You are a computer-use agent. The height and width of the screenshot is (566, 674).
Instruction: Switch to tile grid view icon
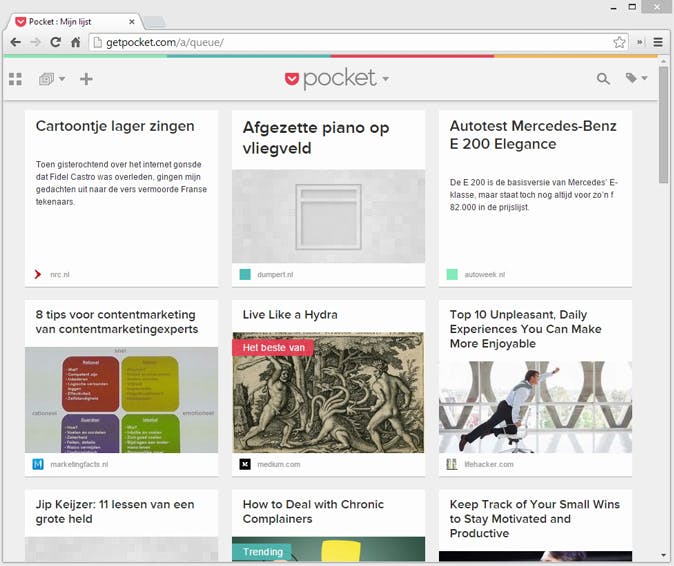point(15,79)
